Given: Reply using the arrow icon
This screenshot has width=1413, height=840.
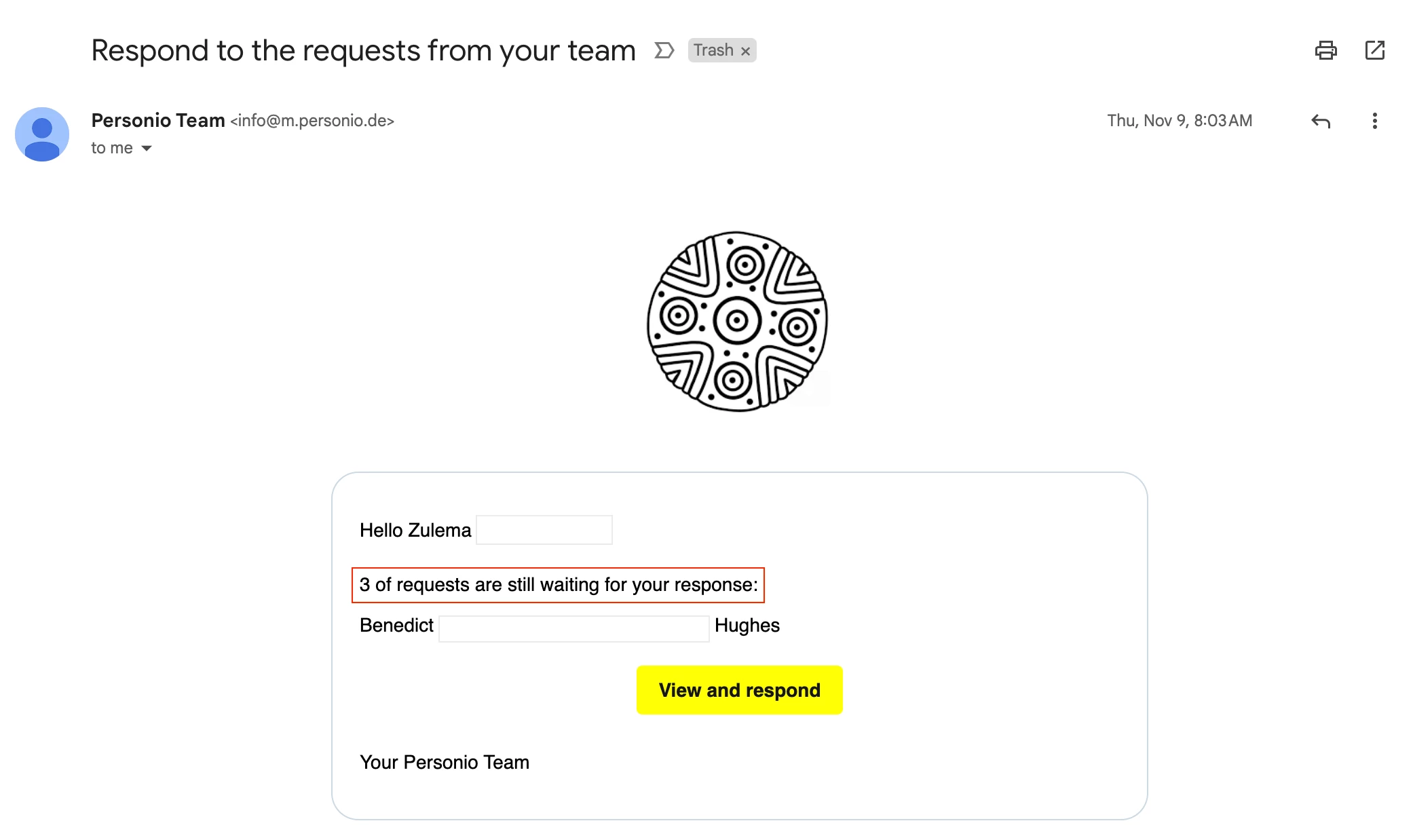Looking at the screenshot, I should [x=1321, y=121].
